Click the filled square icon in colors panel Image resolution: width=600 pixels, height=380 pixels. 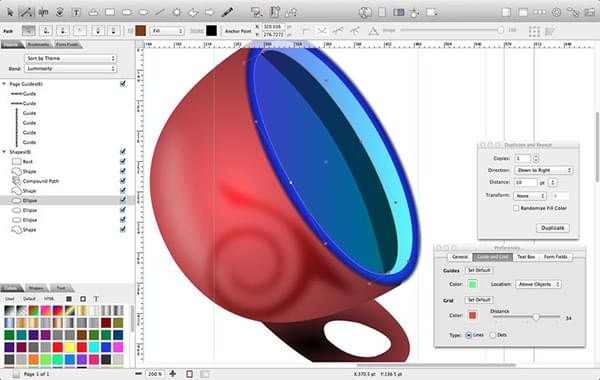pyautogui.click(x=69, y=298)
